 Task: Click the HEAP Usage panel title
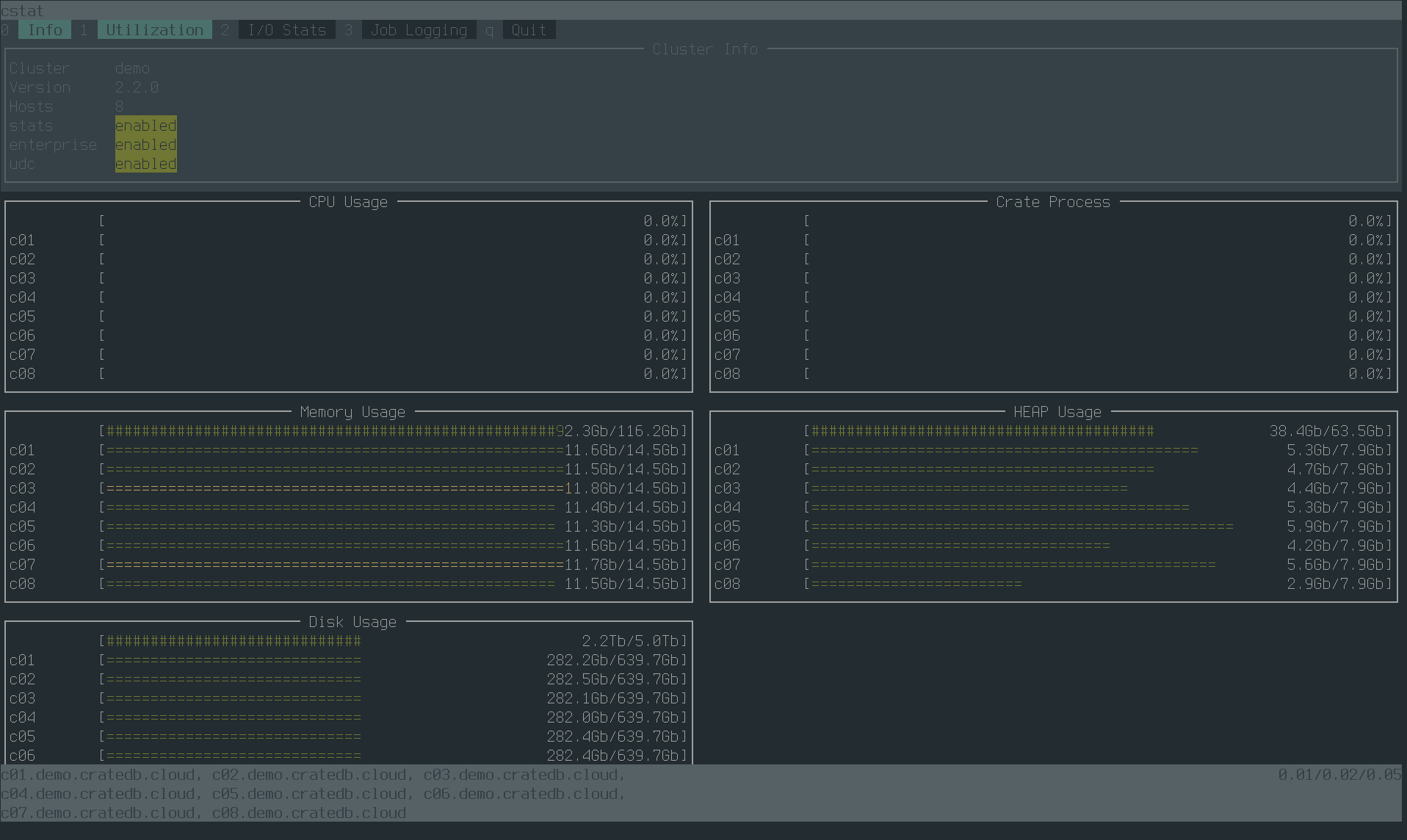[x=1057, y=412]
